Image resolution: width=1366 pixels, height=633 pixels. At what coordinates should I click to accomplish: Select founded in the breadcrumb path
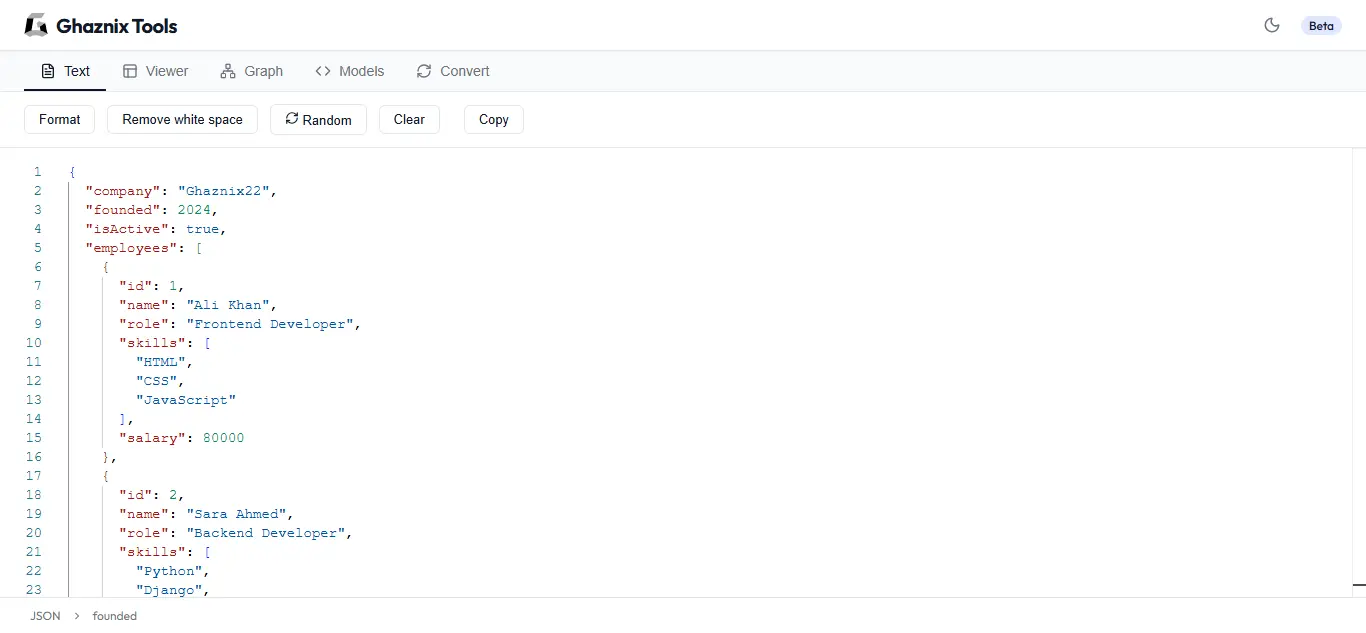114,615
